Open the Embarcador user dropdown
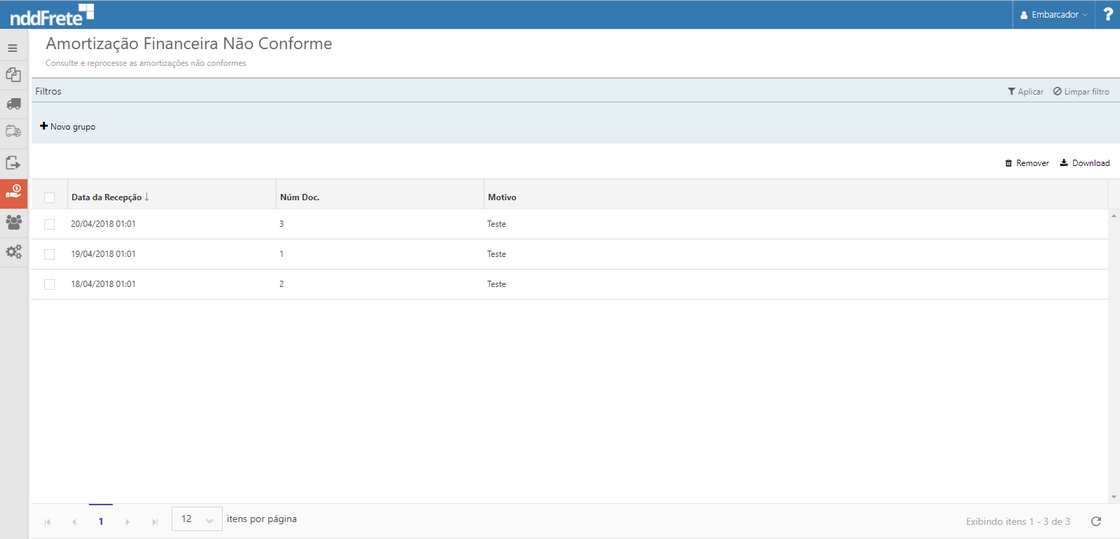 pyautogui.click(x=1053, y=15)
